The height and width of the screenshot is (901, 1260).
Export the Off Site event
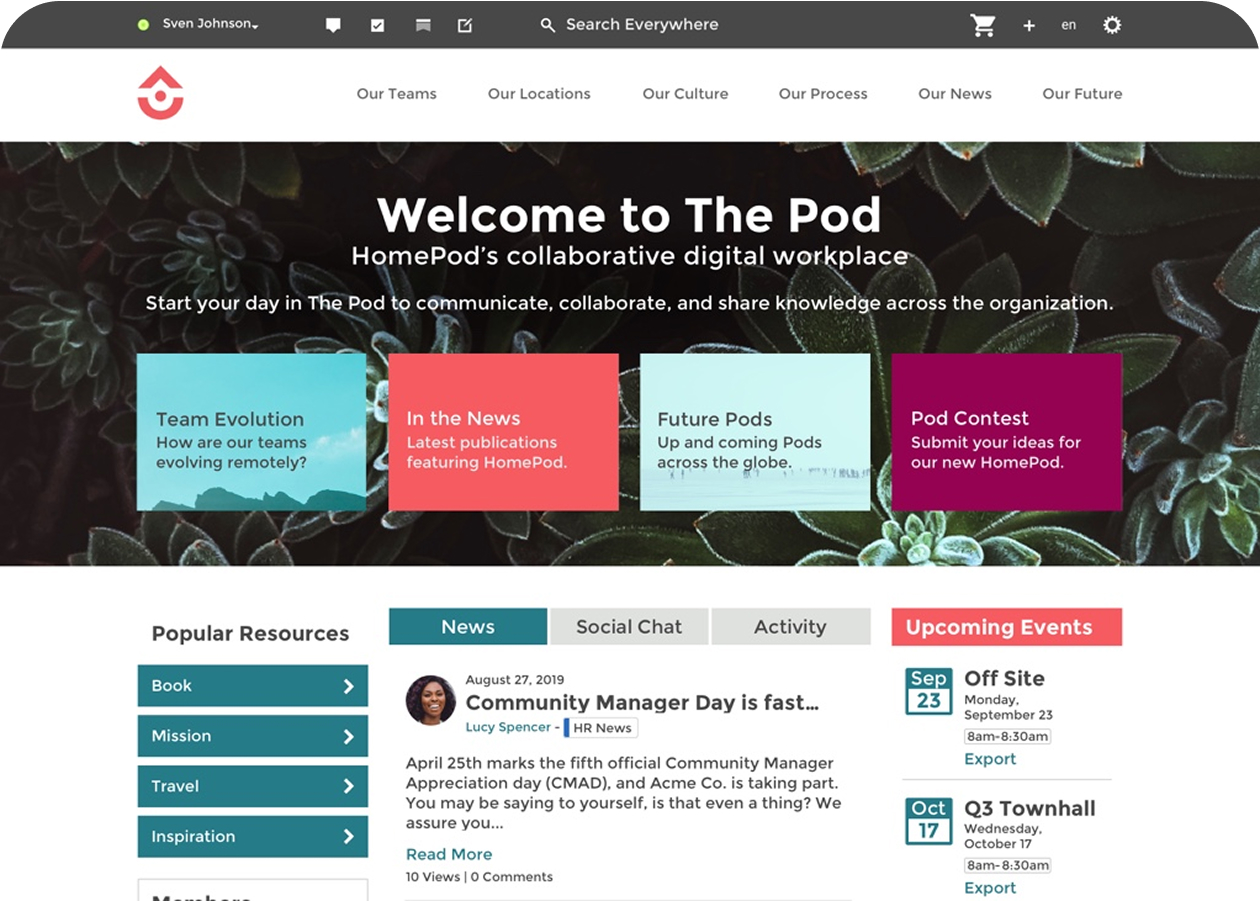[990, 759]
